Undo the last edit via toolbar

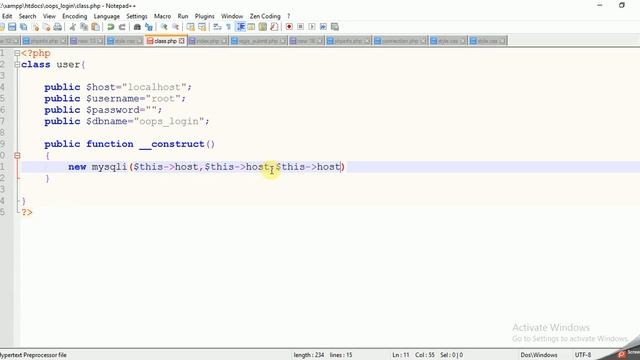(x=111, y=27)
